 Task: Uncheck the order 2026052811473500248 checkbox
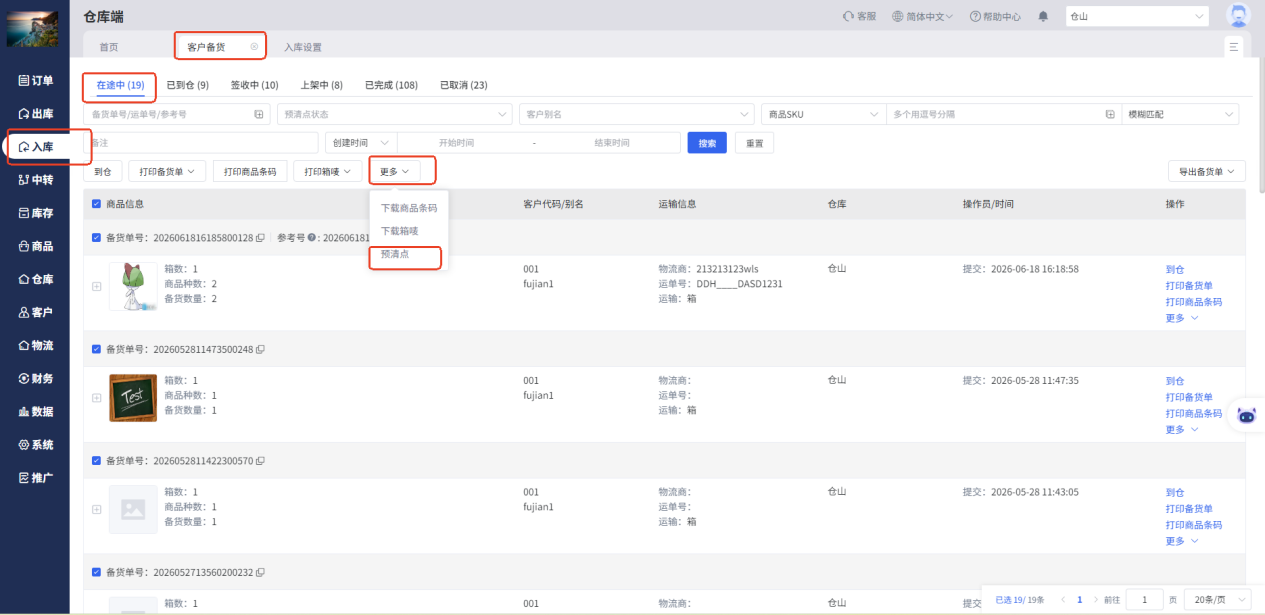point(96,349)
